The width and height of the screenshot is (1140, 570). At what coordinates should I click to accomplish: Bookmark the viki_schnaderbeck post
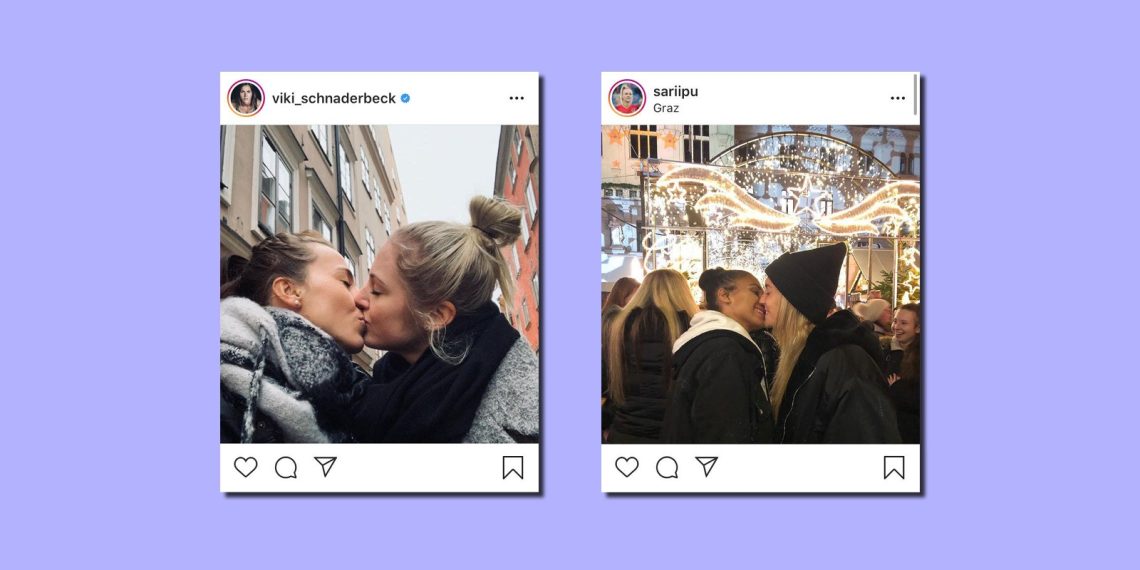(513, 467)
